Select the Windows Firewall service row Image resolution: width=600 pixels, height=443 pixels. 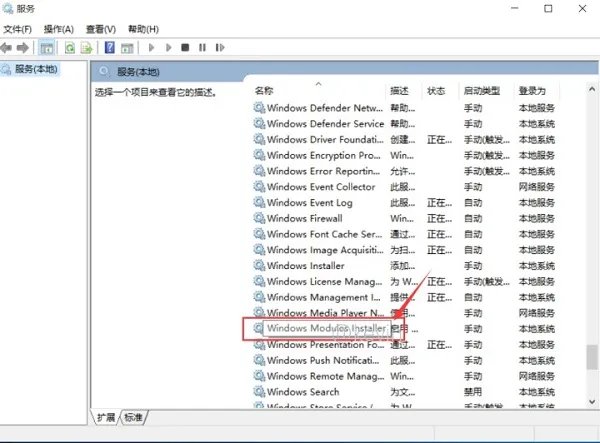(x=304, y=218)
